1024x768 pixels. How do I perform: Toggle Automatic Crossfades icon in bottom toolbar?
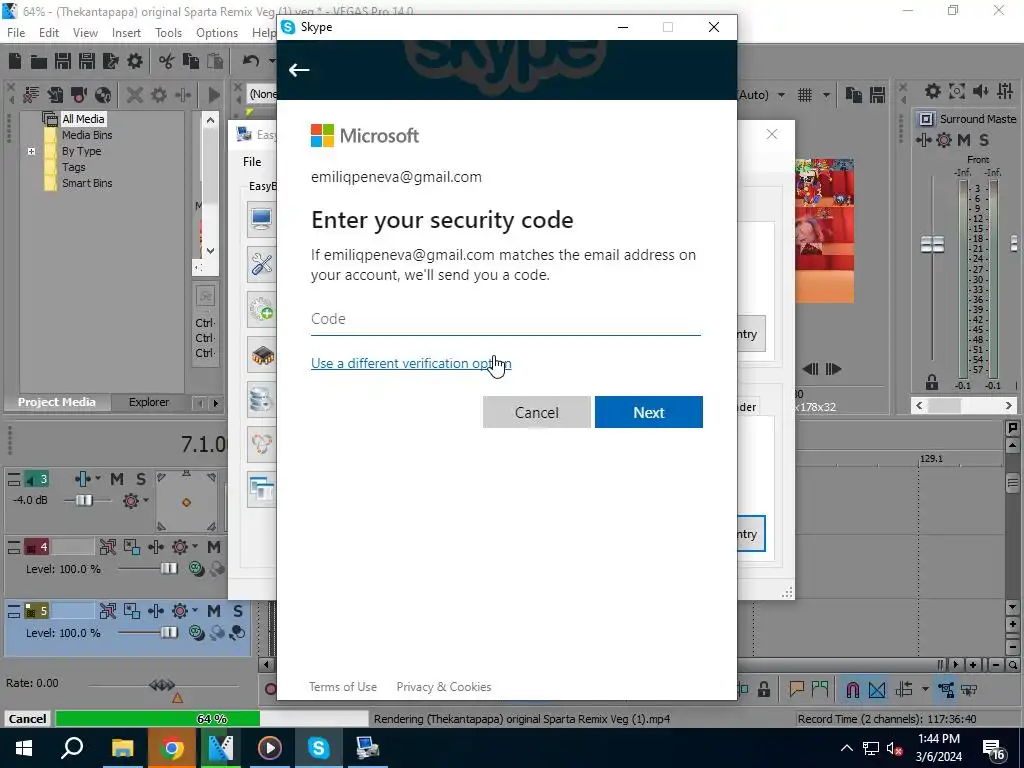coord(877,689)
